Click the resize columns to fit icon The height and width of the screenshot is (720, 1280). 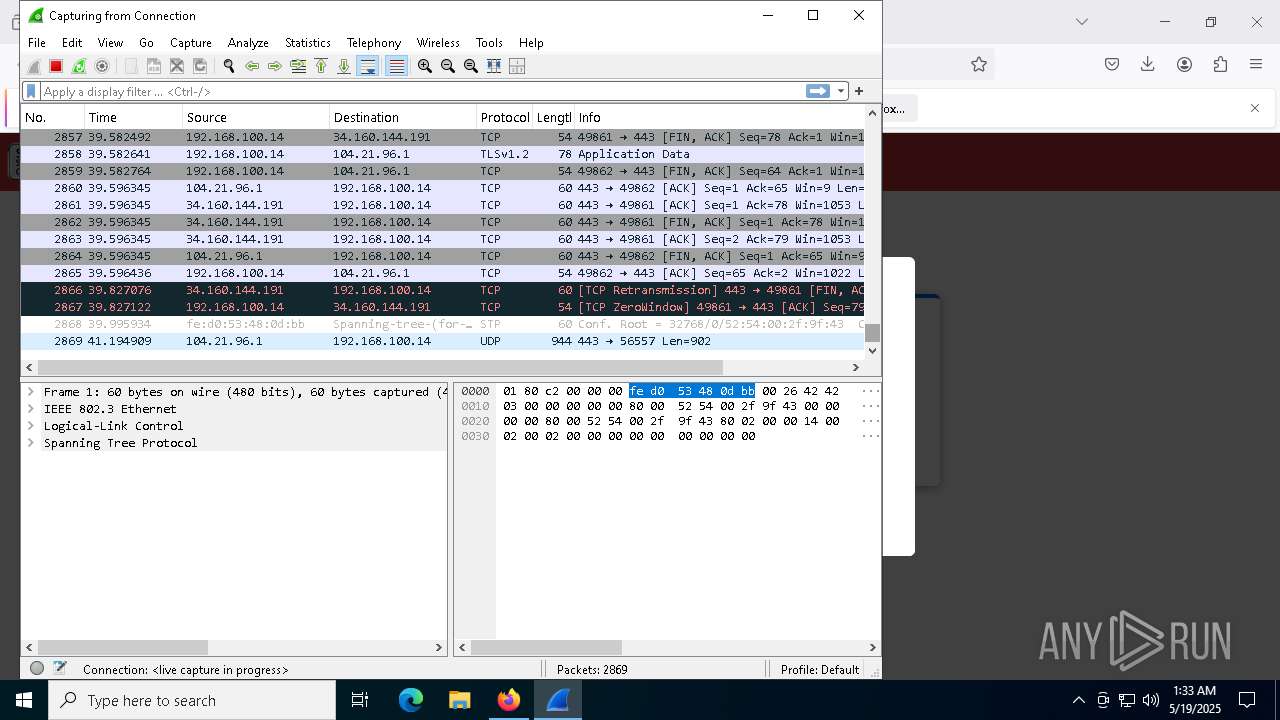pos(494,66)
